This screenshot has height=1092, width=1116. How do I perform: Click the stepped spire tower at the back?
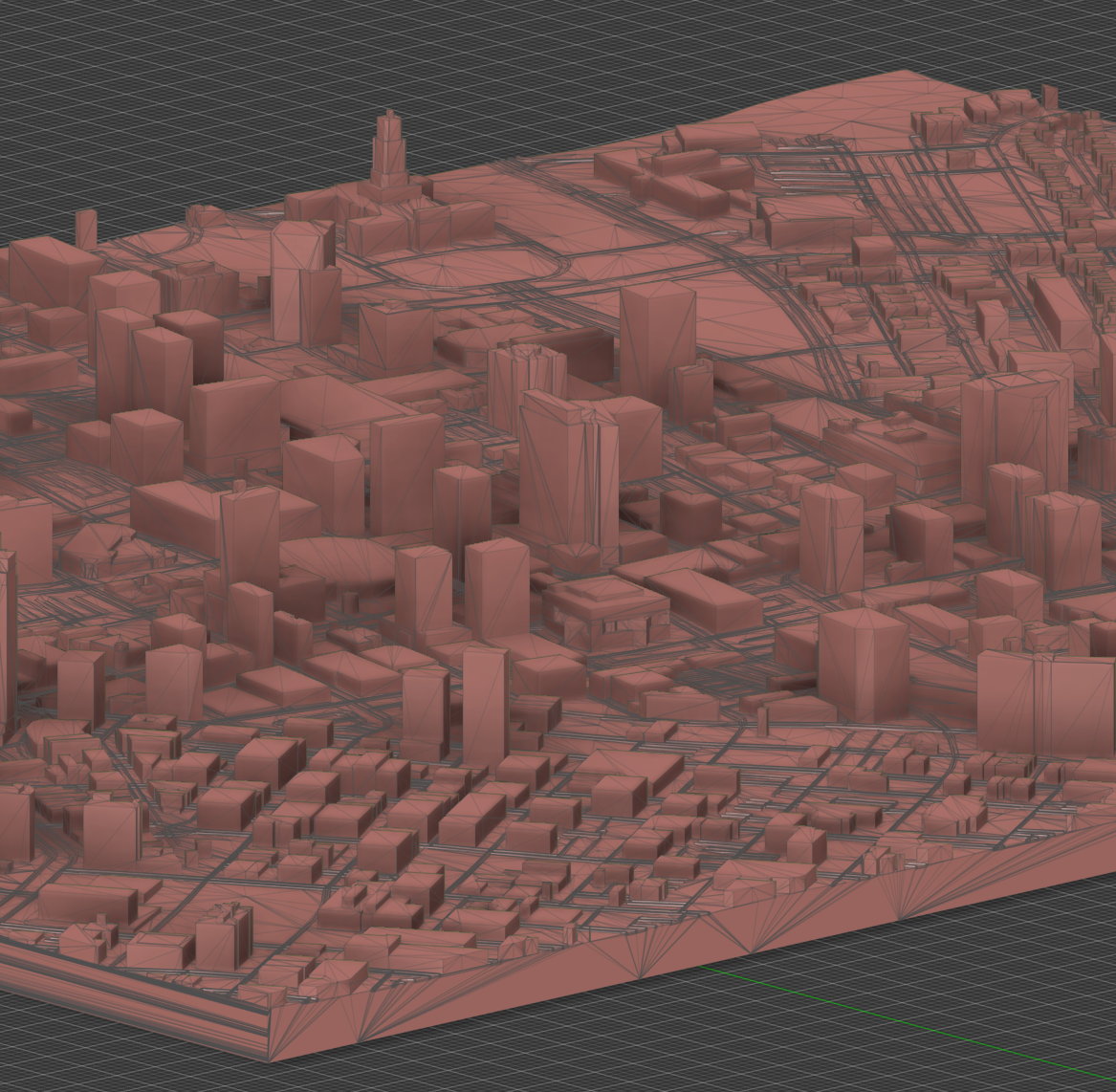pyautogui.click(x=389, y=153)
